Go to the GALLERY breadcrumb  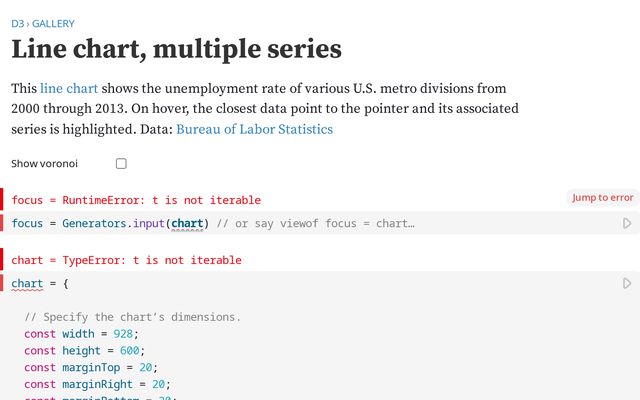[x=52, y=23]
